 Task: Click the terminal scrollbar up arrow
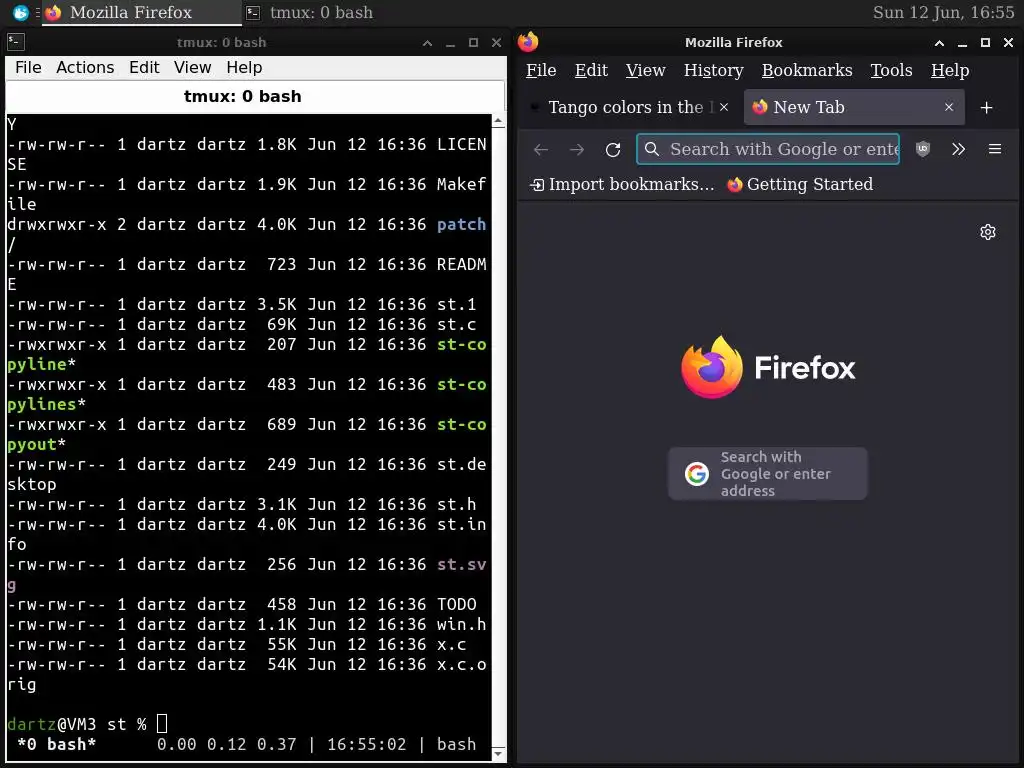498,121
